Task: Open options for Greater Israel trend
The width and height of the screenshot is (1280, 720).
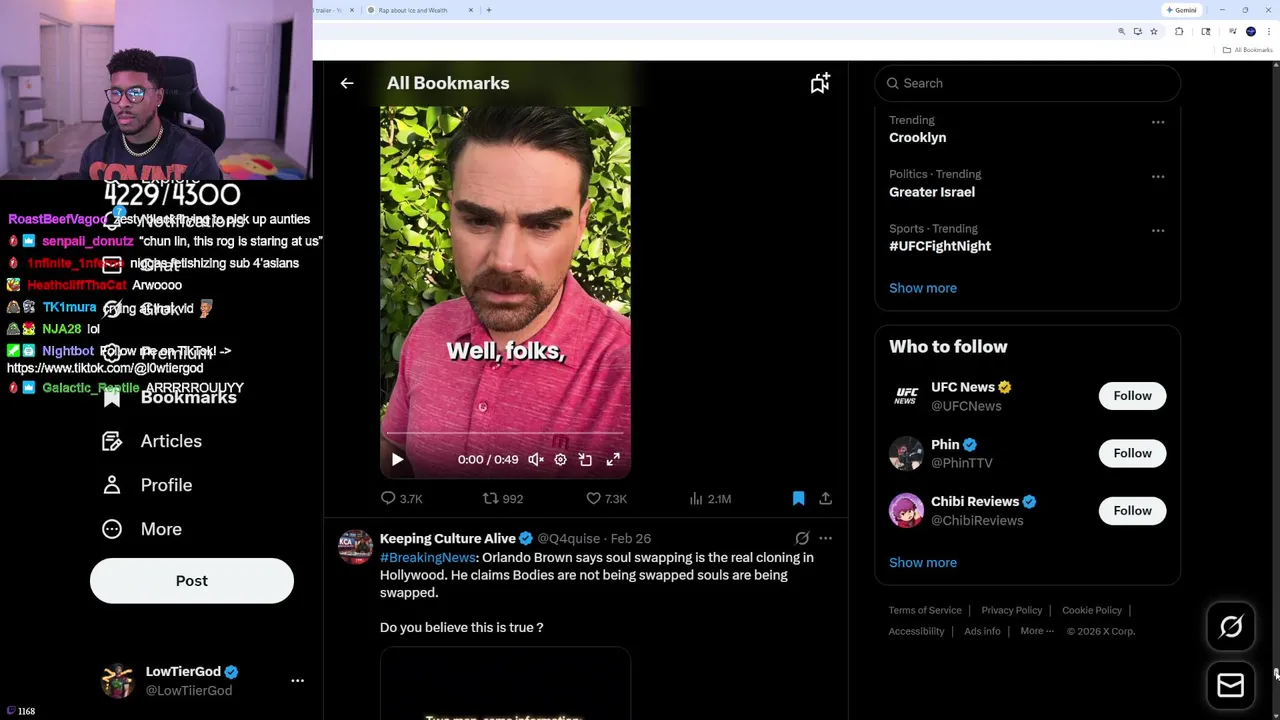Action: point(1157,176)
